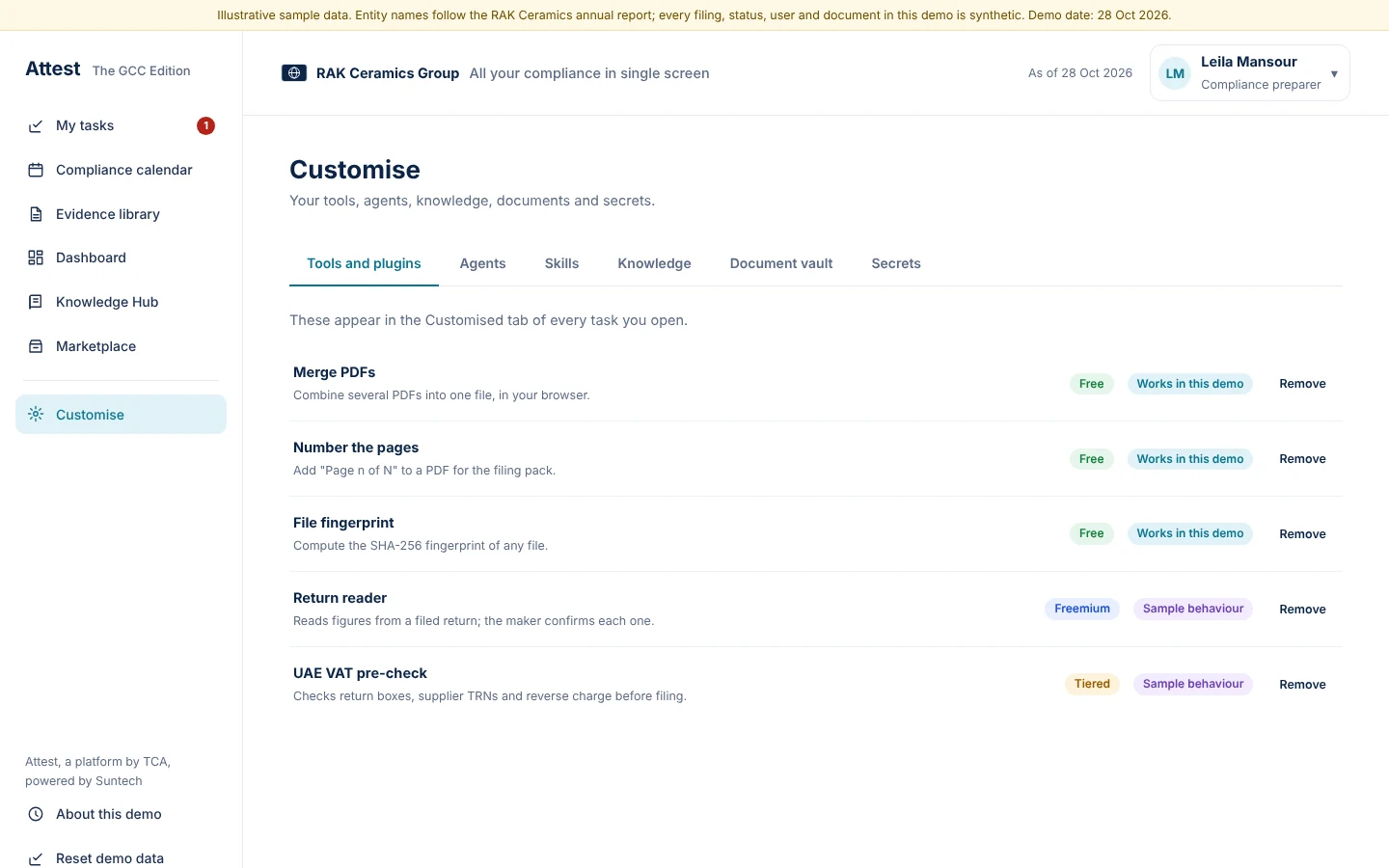1389x868 pixels.
Task: Switch to the Agents tab
Action: point(482,263)
